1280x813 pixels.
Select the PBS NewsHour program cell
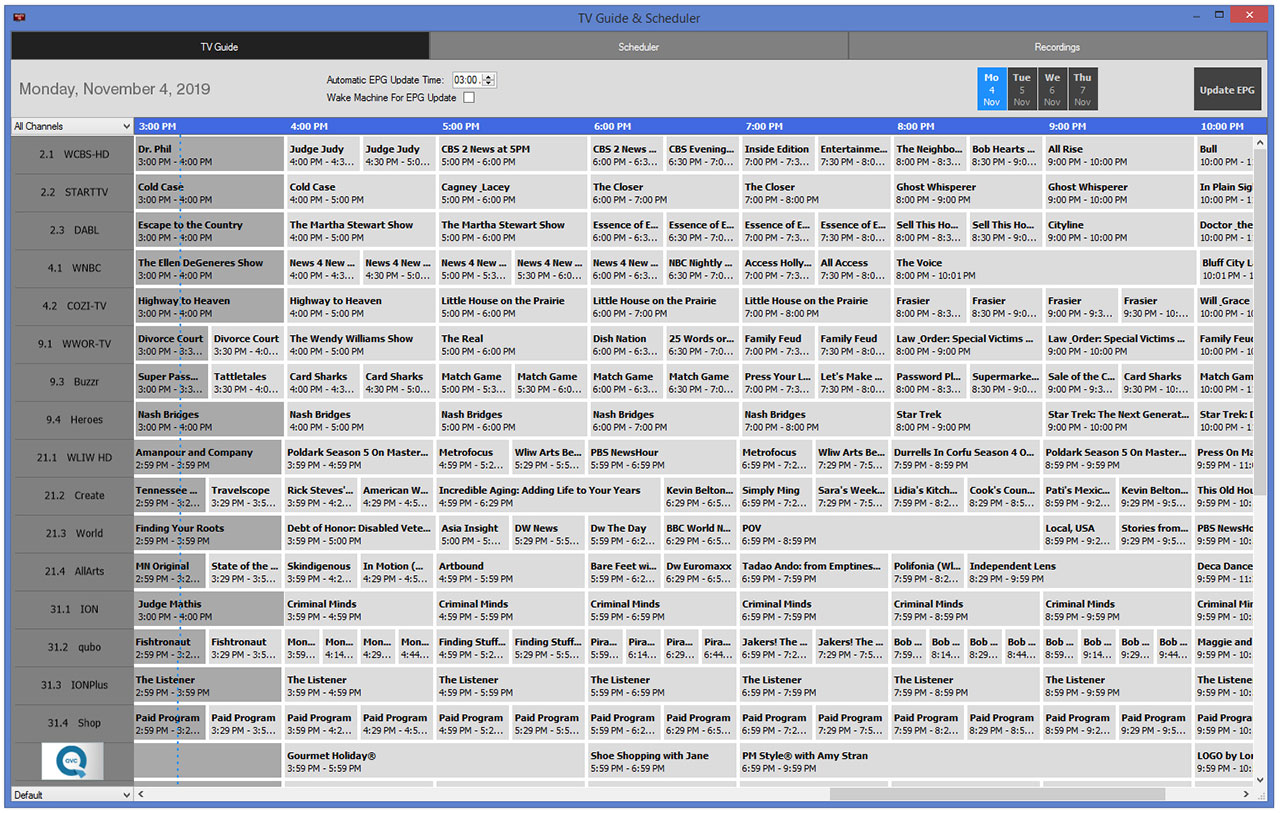coord(662,457)
